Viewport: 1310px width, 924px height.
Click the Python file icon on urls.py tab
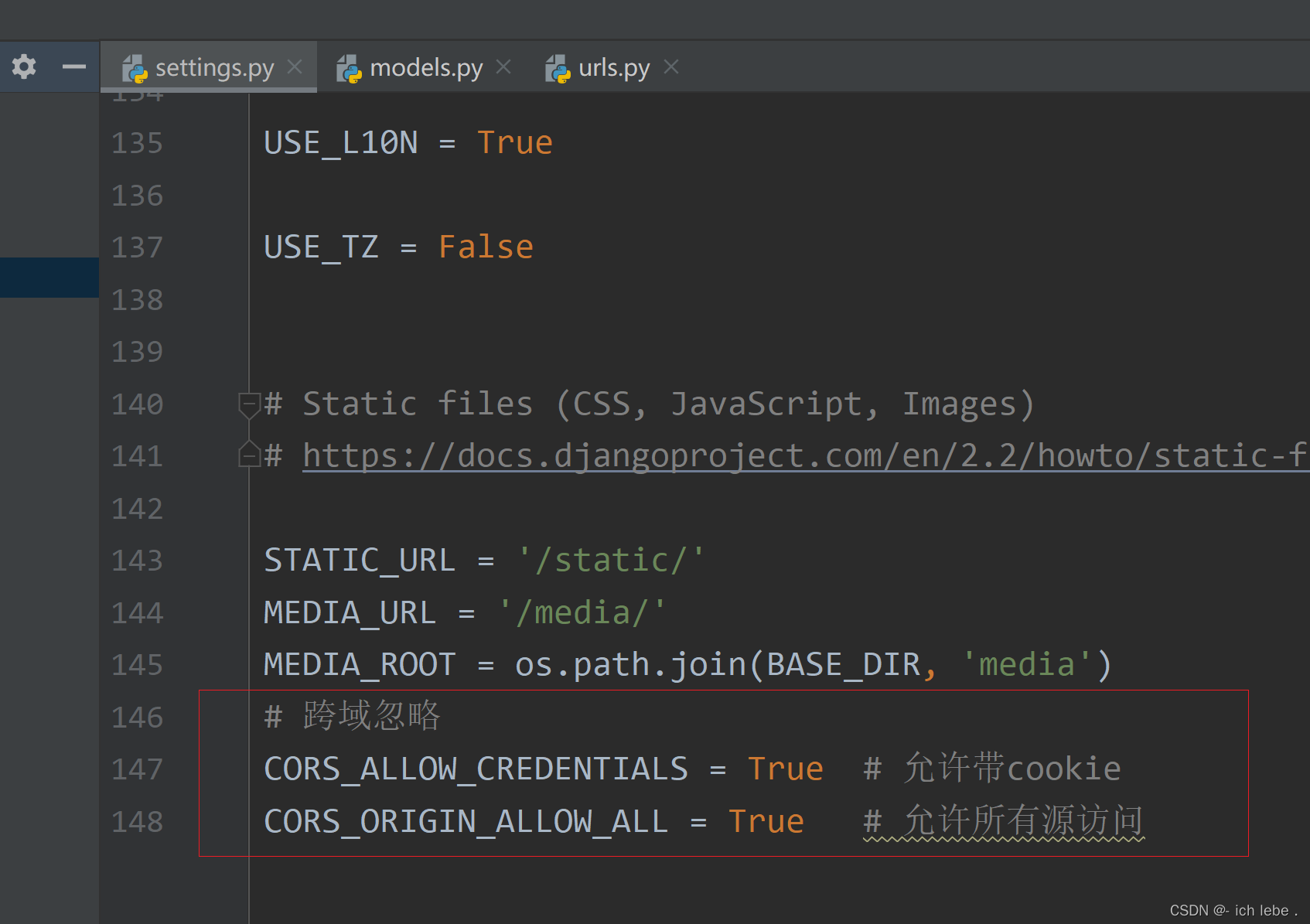(x=558, y=69)
